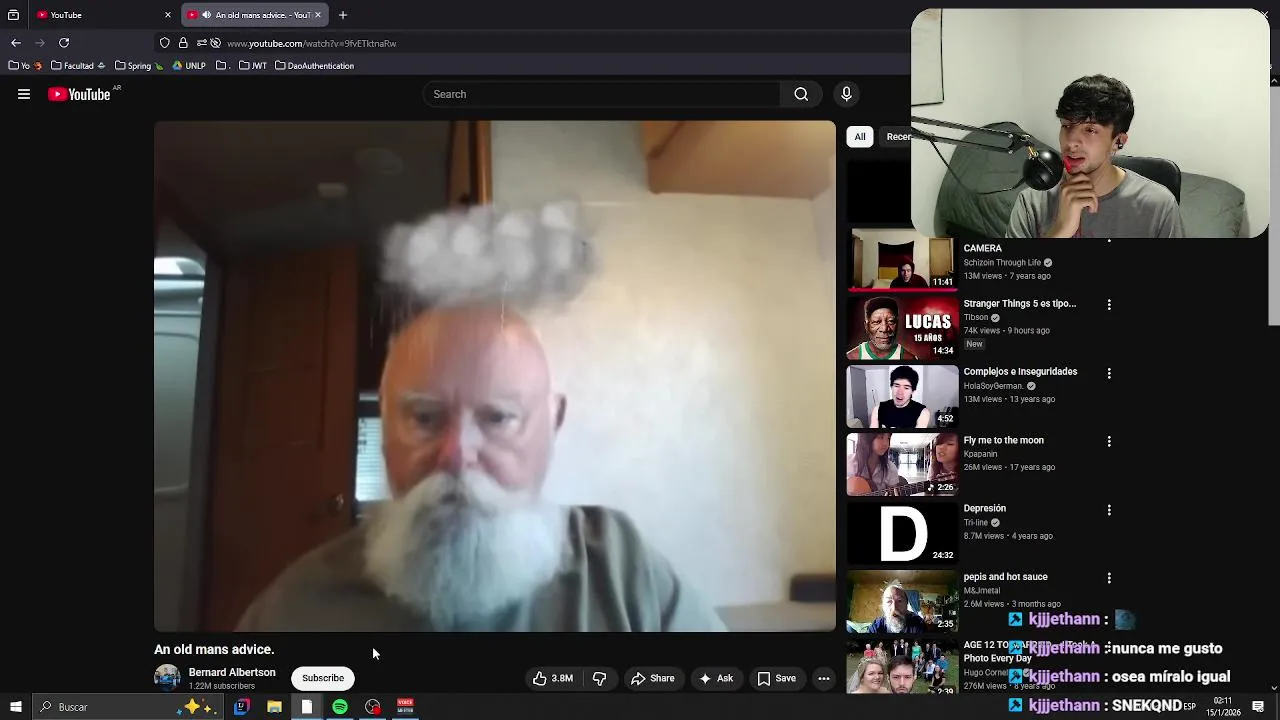
Task: Open more actions ellipsis under the video
Action: (x=824, y=678)
